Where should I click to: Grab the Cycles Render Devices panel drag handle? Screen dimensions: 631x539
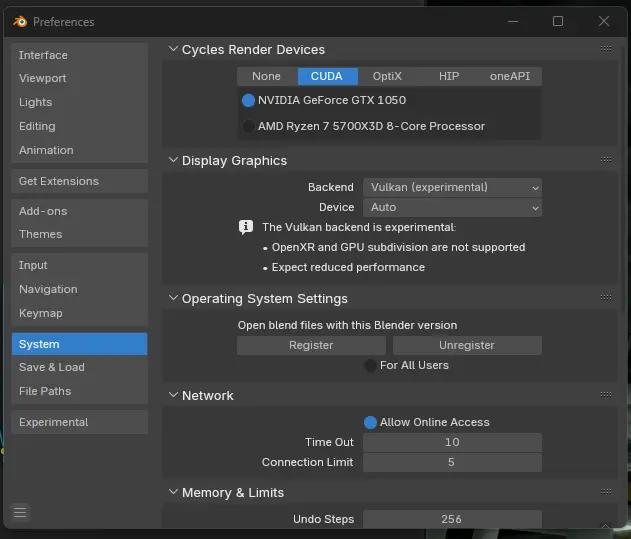click(606, 49)
